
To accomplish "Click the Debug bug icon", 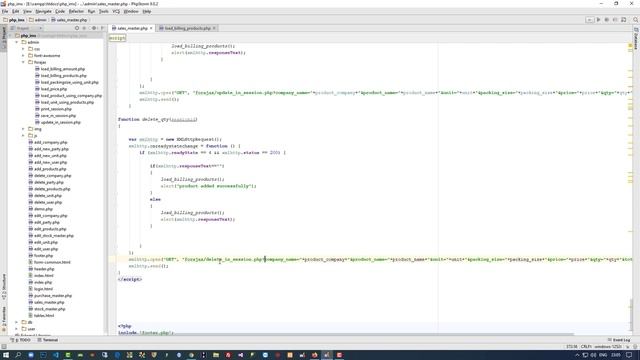I will pyautogui.click(x=607, y=20).
